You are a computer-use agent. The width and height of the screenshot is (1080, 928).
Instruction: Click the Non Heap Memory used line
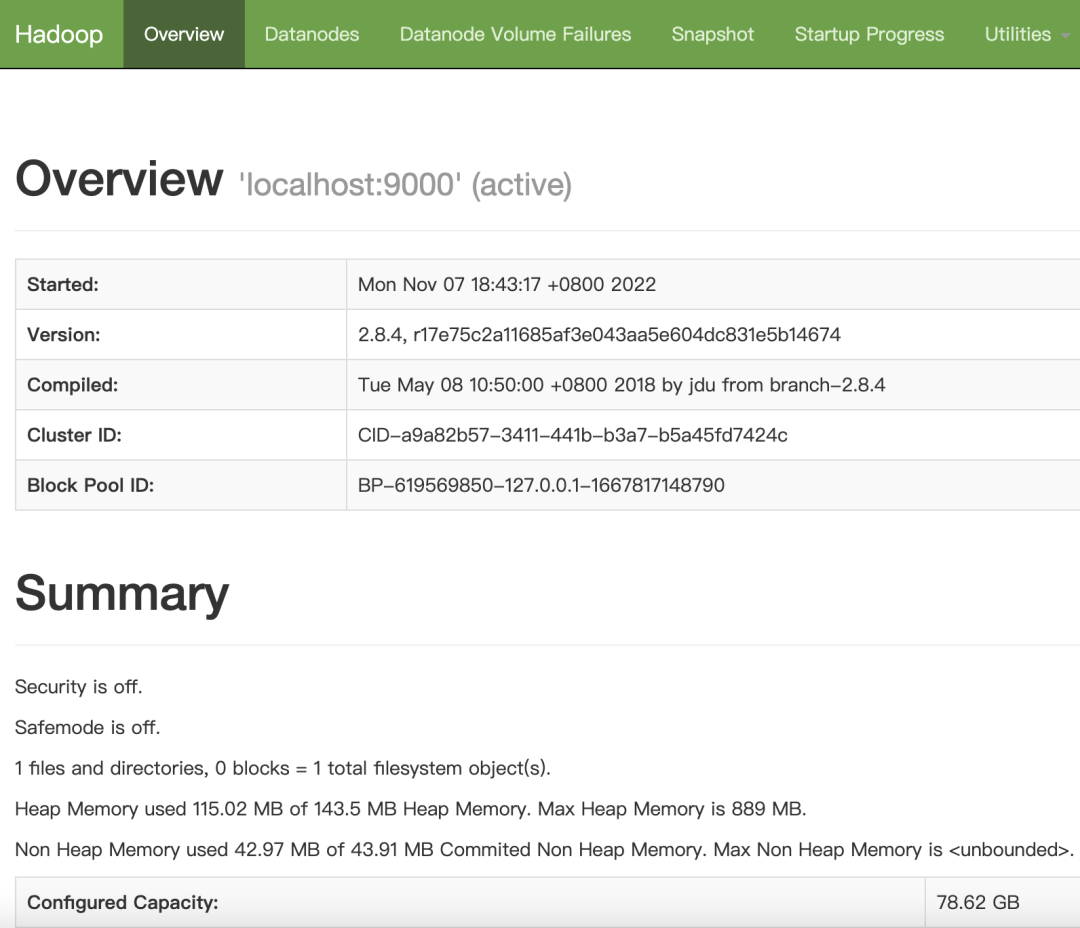[x=544, y=849]
